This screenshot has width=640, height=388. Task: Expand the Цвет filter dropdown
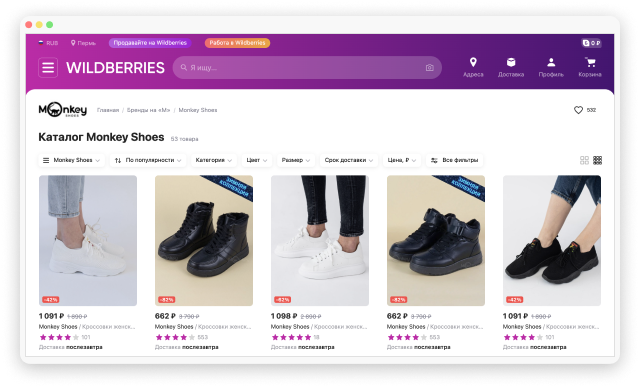(257, 160)
